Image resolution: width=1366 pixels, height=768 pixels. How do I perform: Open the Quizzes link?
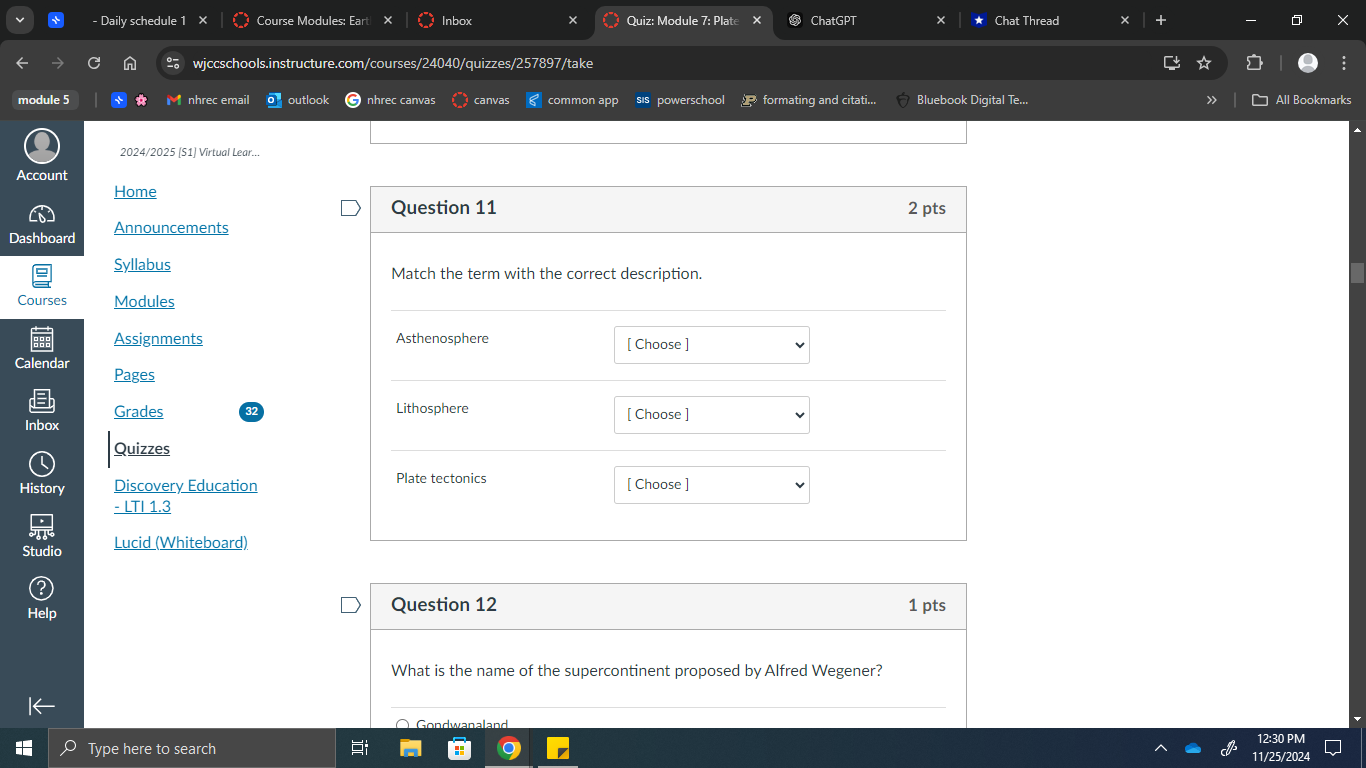(x=141, y=448)
